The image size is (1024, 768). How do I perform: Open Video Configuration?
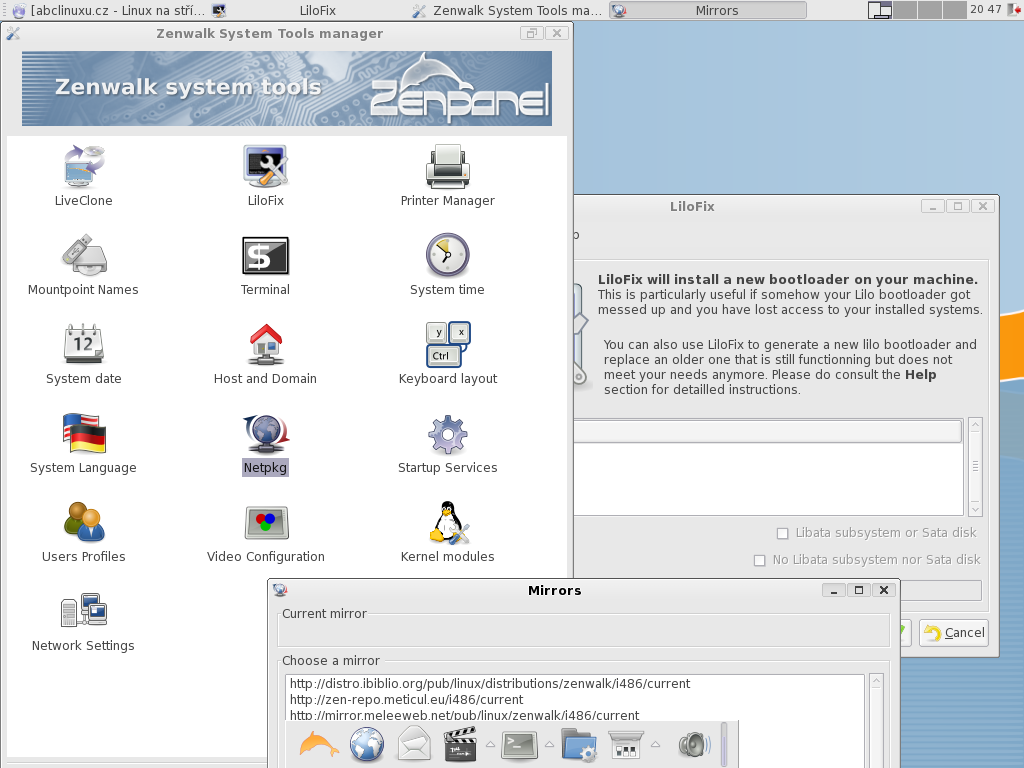265,532
